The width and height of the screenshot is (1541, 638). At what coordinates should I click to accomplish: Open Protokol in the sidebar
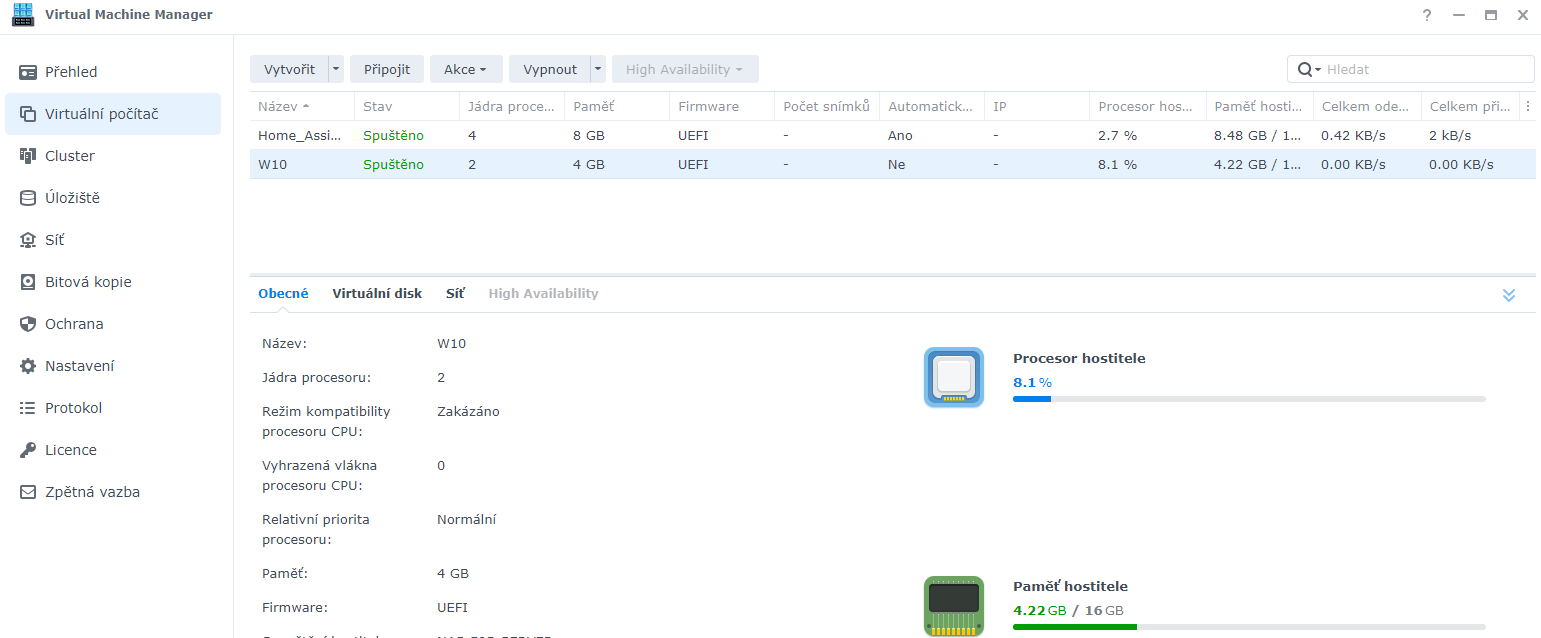click(x=113, y=408)
